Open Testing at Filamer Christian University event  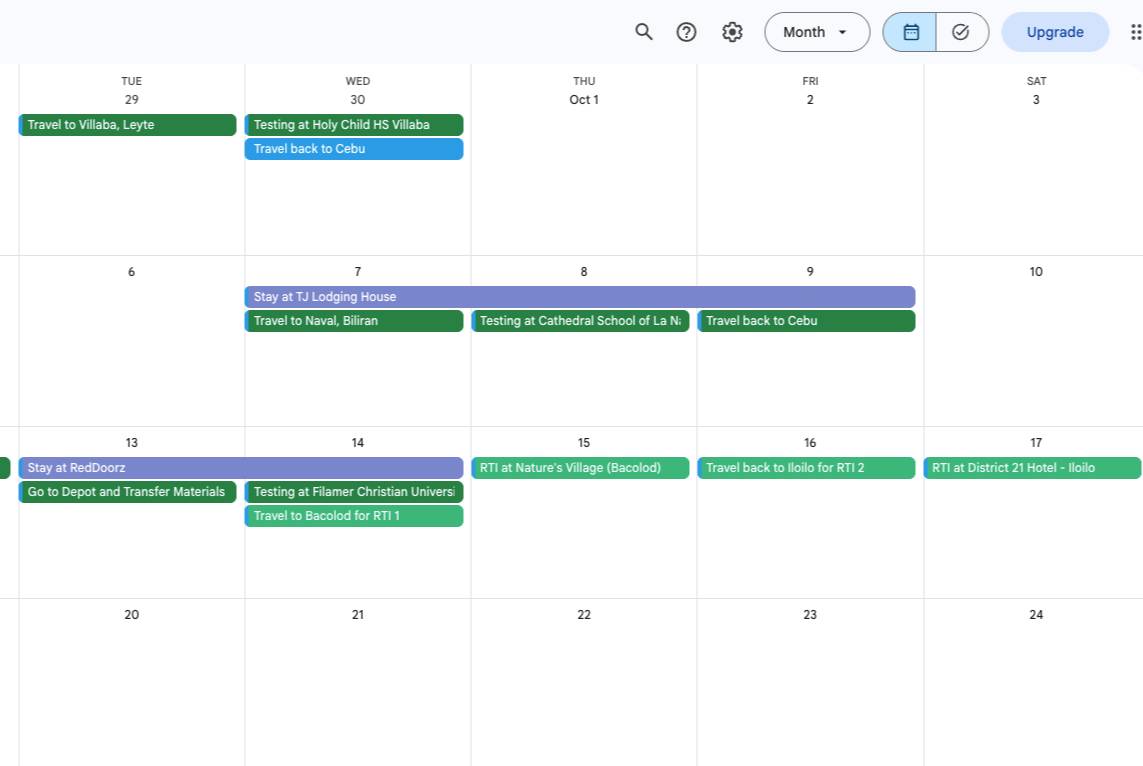[x=354, y=492]
